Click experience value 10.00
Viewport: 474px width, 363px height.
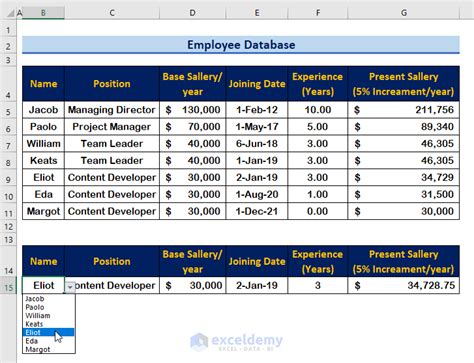pos(318,110)
